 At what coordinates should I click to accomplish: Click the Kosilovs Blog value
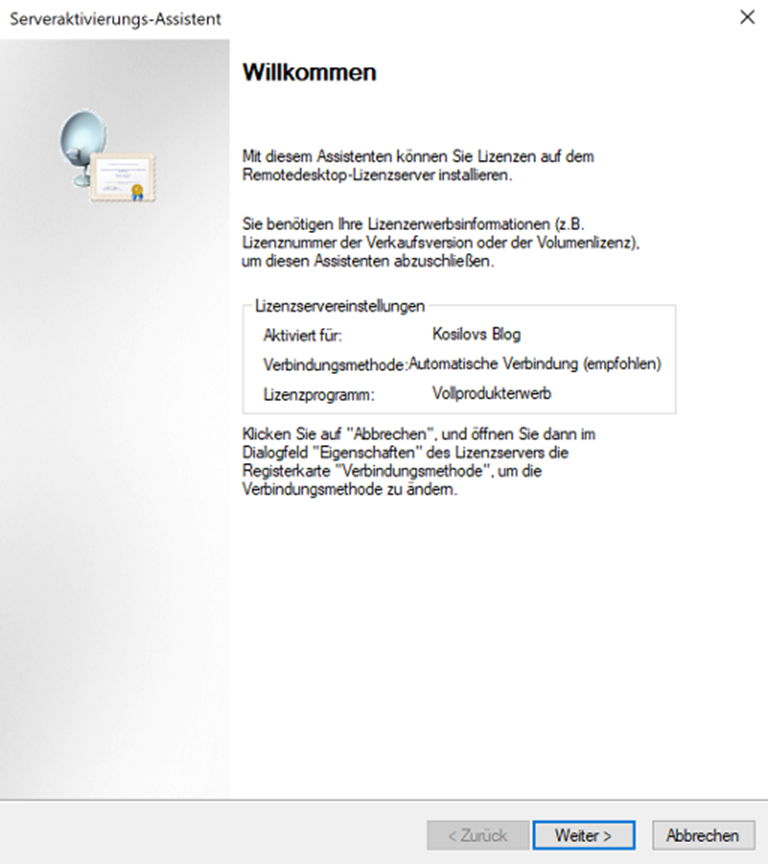pos(475,334)
